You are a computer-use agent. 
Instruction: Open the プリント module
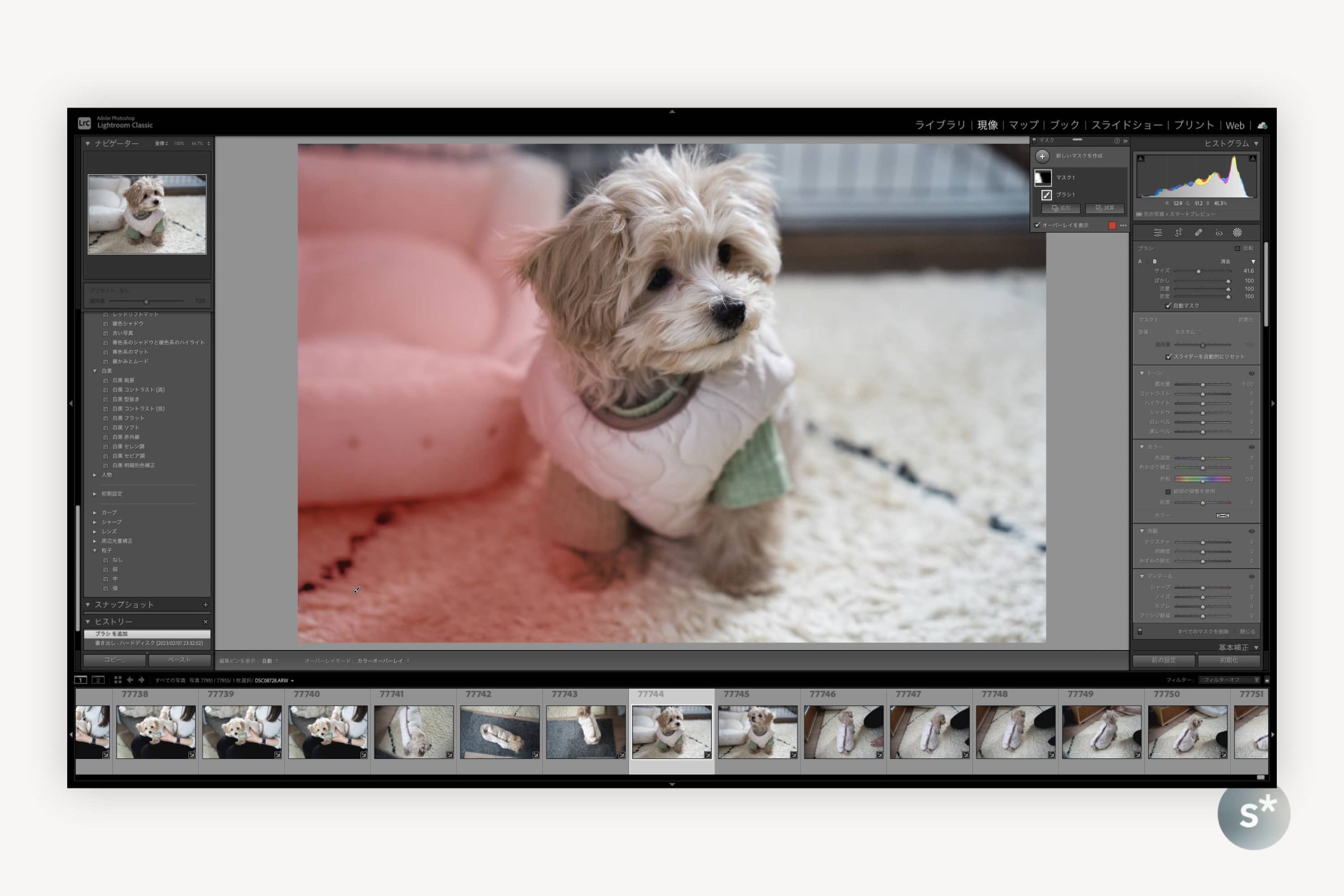click(1194, 125)
